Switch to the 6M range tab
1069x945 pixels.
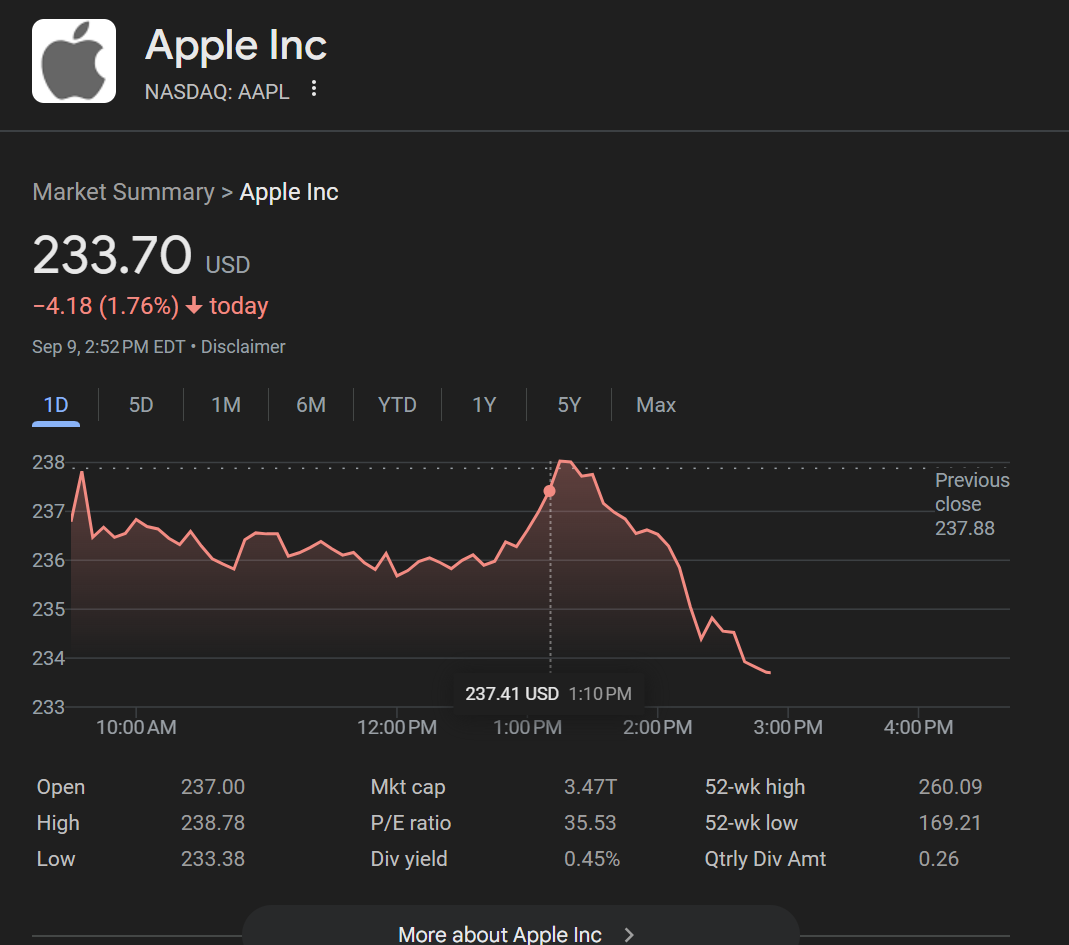(x=311, y=405)
